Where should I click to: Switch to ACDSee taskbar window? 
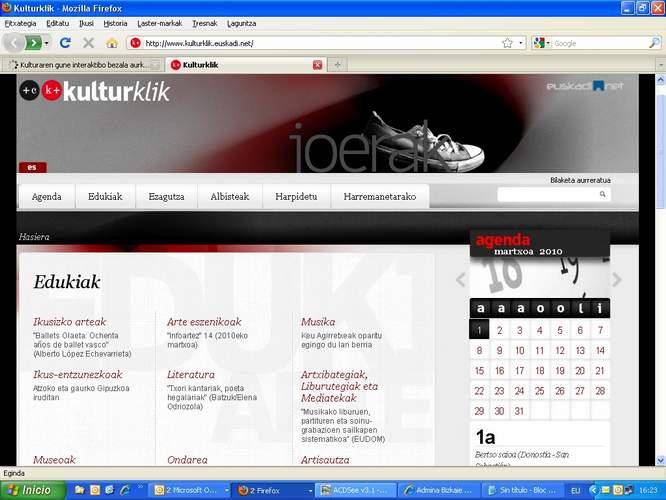click(x=356, y=490)
